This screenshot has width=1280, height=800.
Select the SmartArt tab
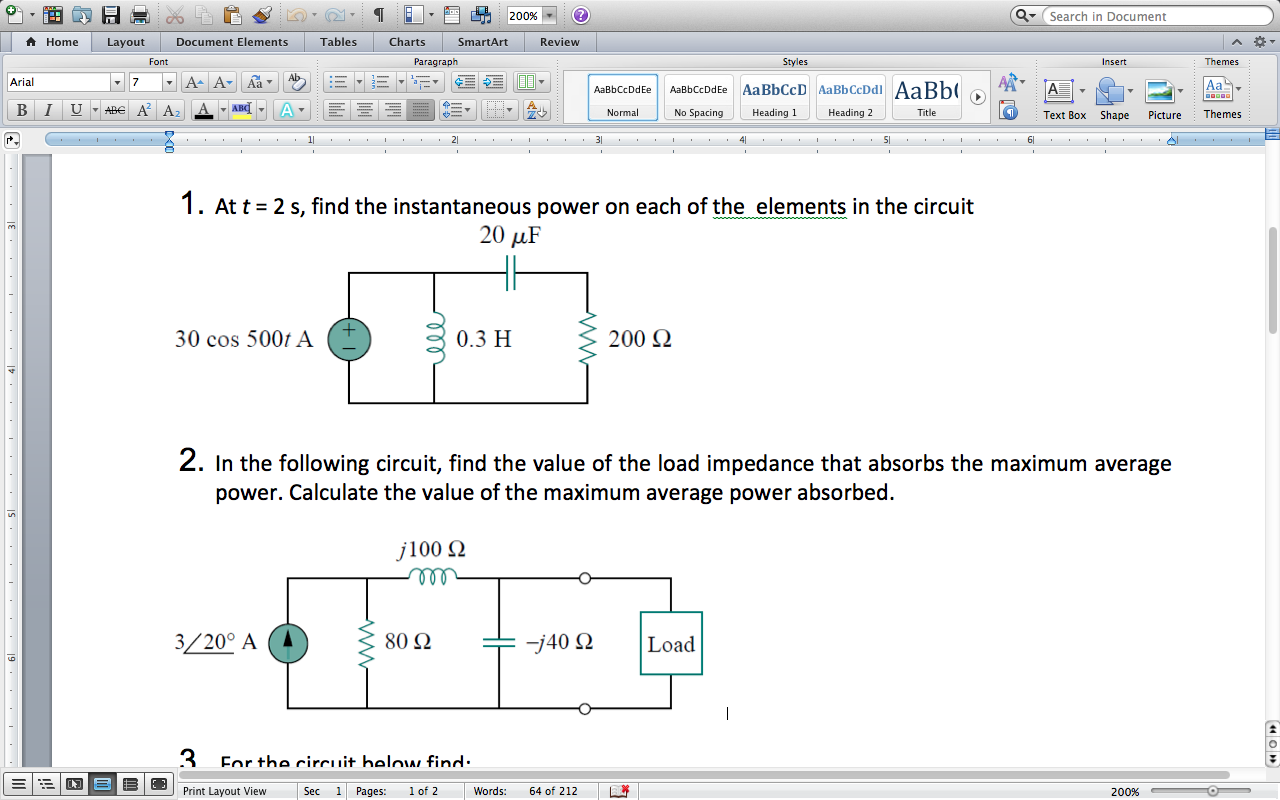tap(483, 42)
